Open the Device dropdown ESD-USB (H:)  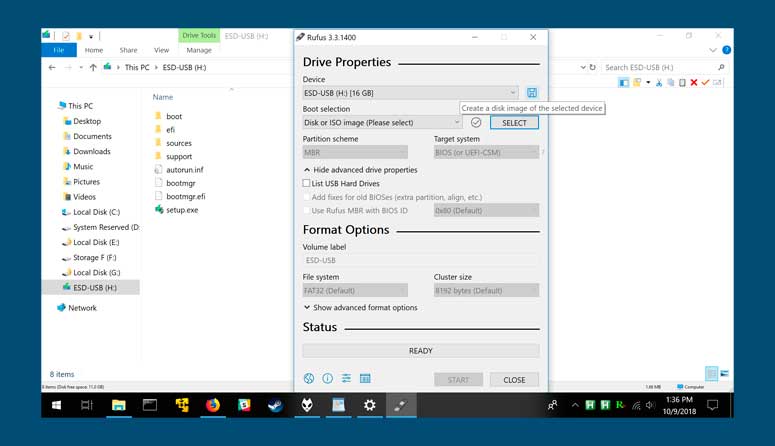(x=410, y=92)
